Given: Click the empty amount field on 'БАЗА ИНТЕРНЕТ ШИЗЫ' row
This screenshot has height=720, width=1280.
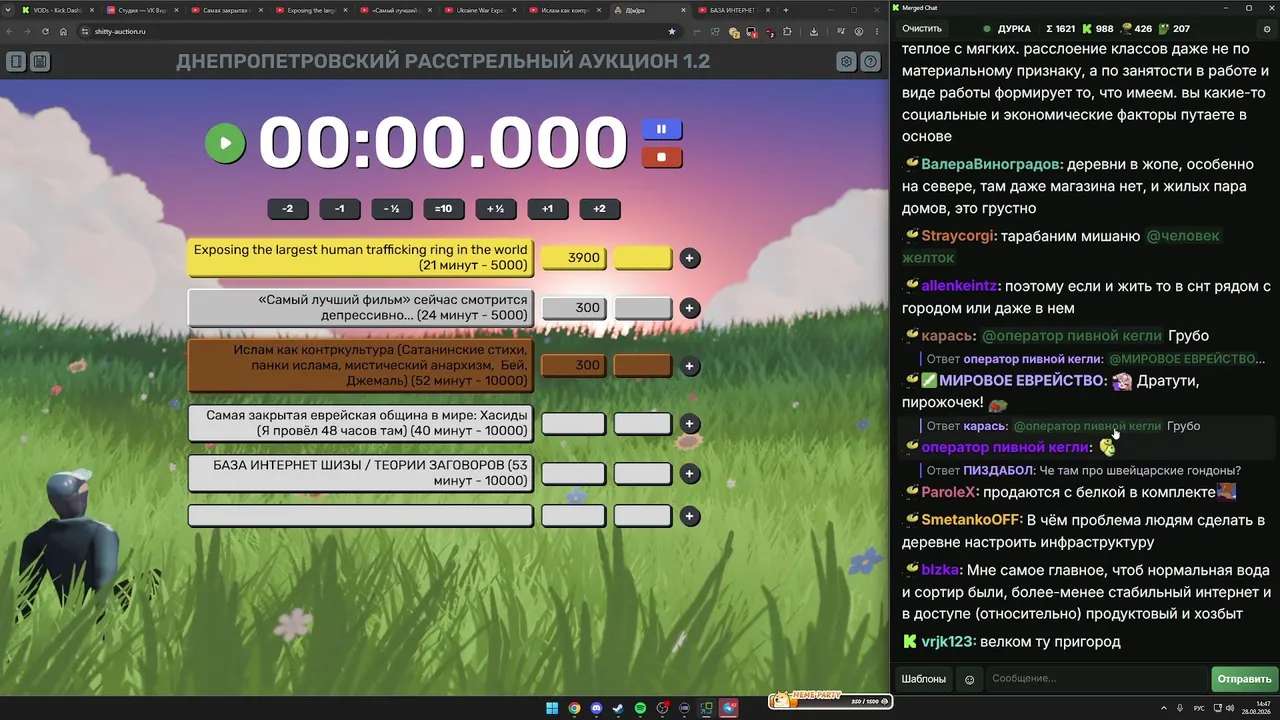Looking at the screenshot, I should (x=573, y=474).
